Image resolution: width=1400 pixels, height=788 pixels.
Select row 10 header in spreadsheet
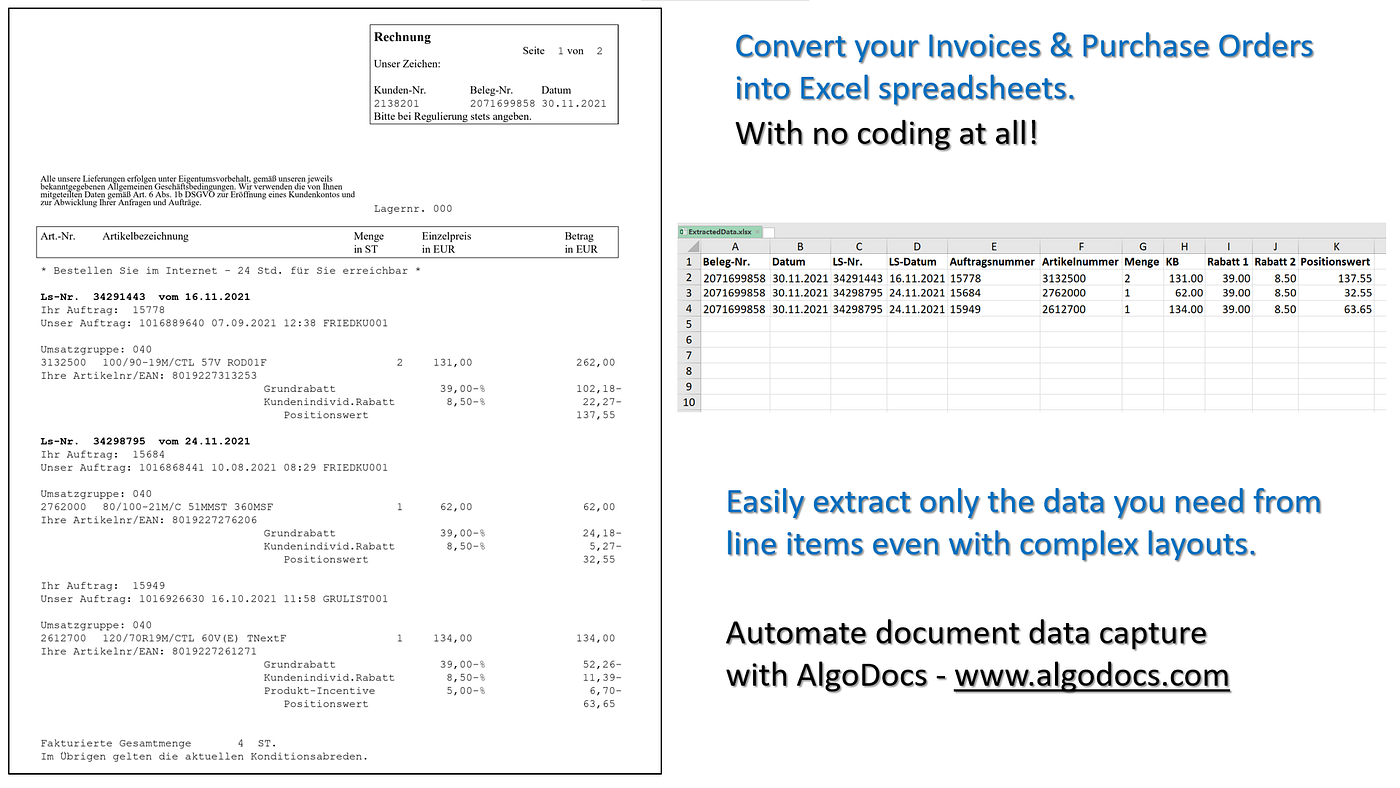tap(689, 402)
